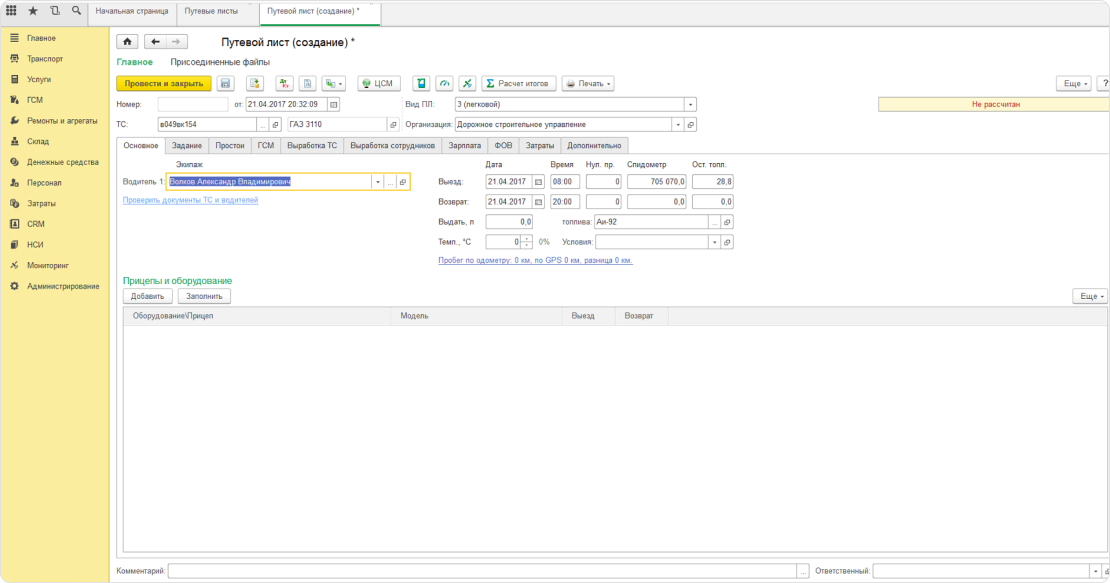This screenshot has height=583, width=1110.
Task: Switch to the Выработка ТС tab
Action: (x=312, y=146)
